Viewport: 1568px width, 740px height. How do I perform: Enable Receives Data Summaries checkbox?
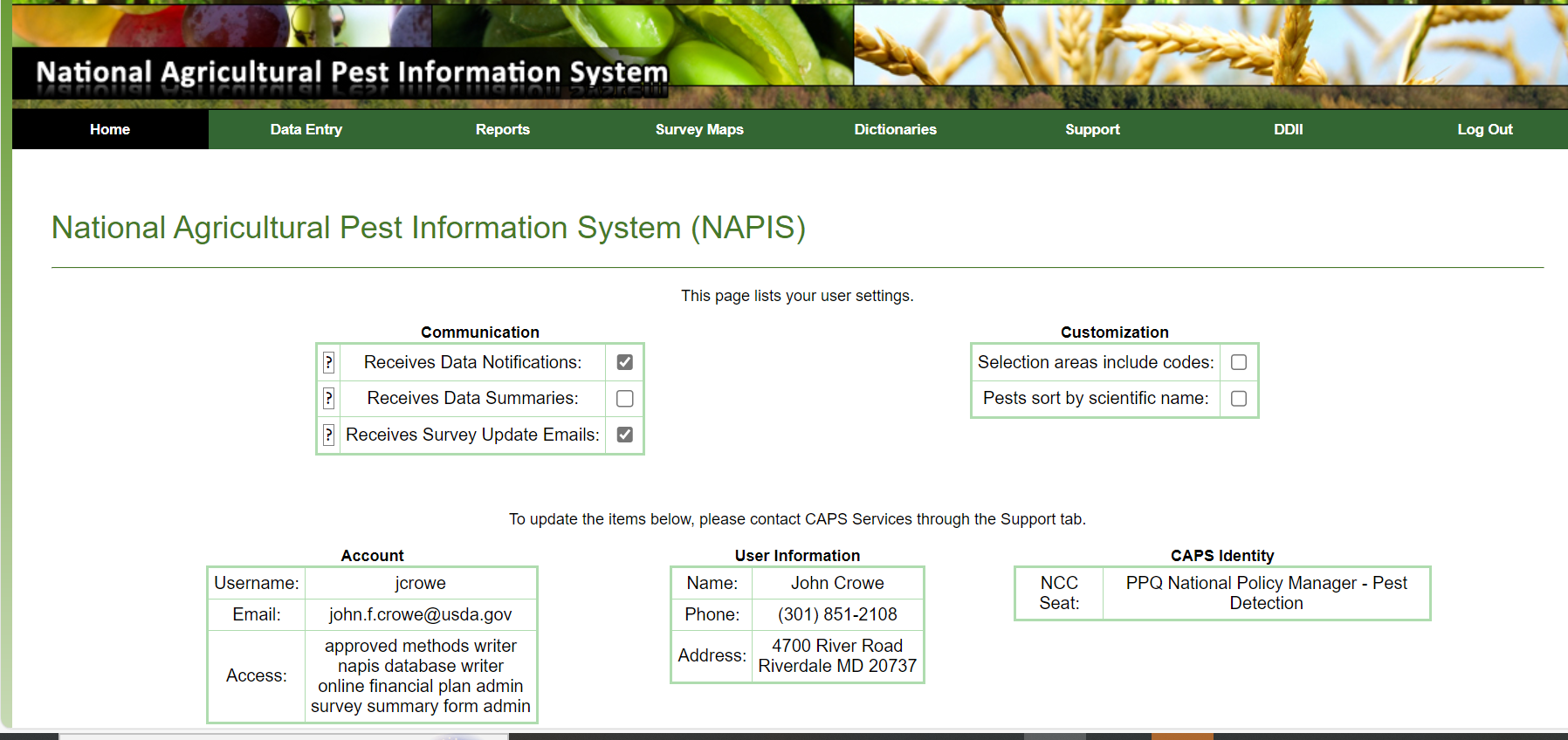pos(625,399)
